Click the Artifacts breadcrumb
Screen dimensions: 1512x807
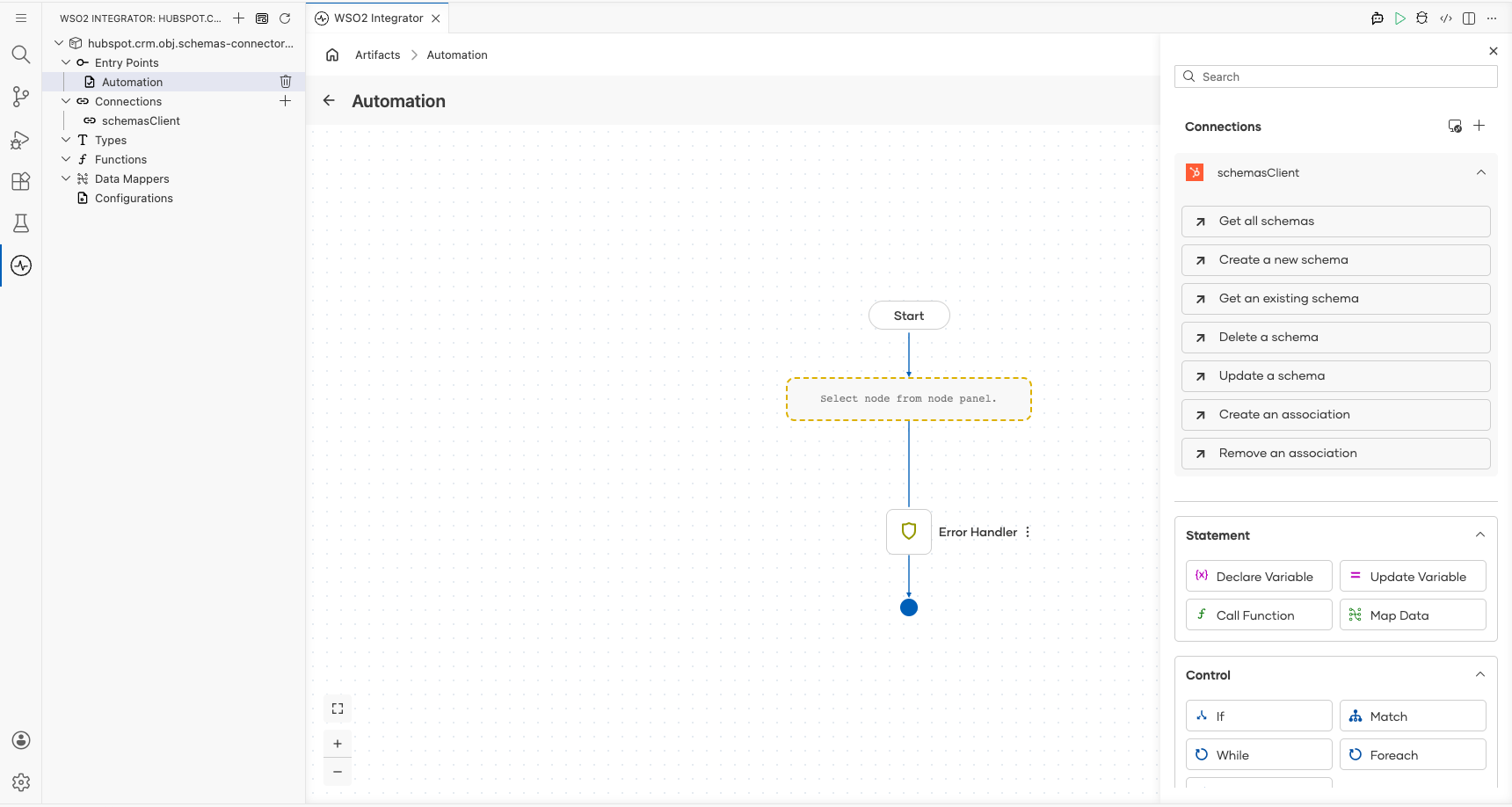[377, 55]
